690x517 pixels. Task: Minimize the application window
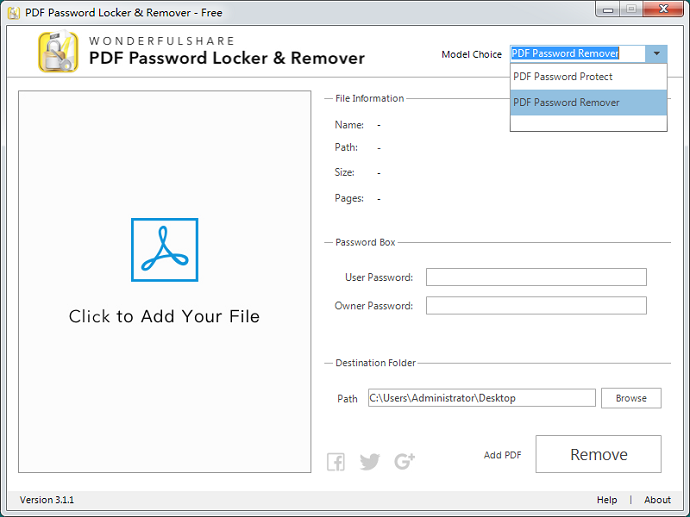tap(608, 9)
